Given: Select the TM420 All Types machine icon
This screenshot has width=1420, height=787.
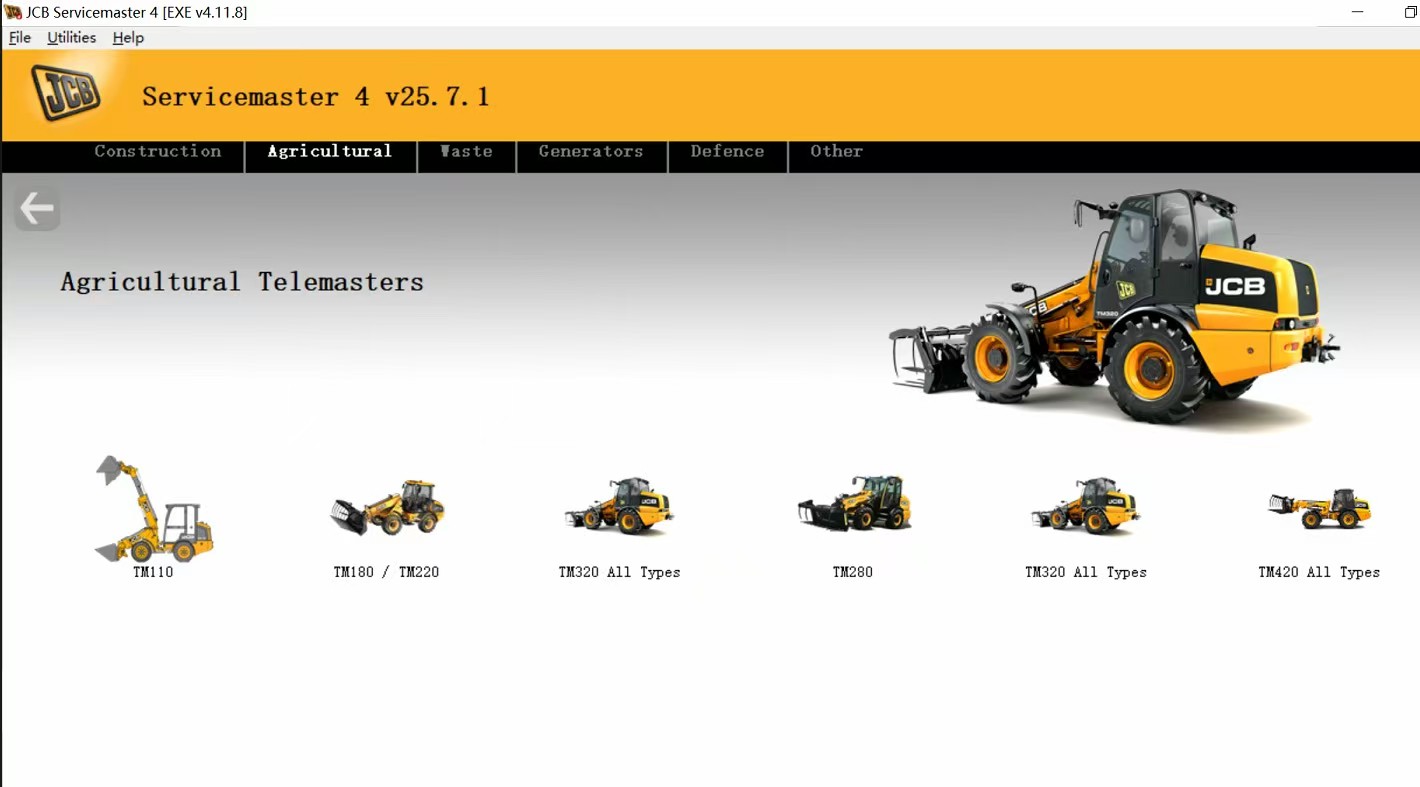Looking at the screenshot, I should [x=1319, y=509].
